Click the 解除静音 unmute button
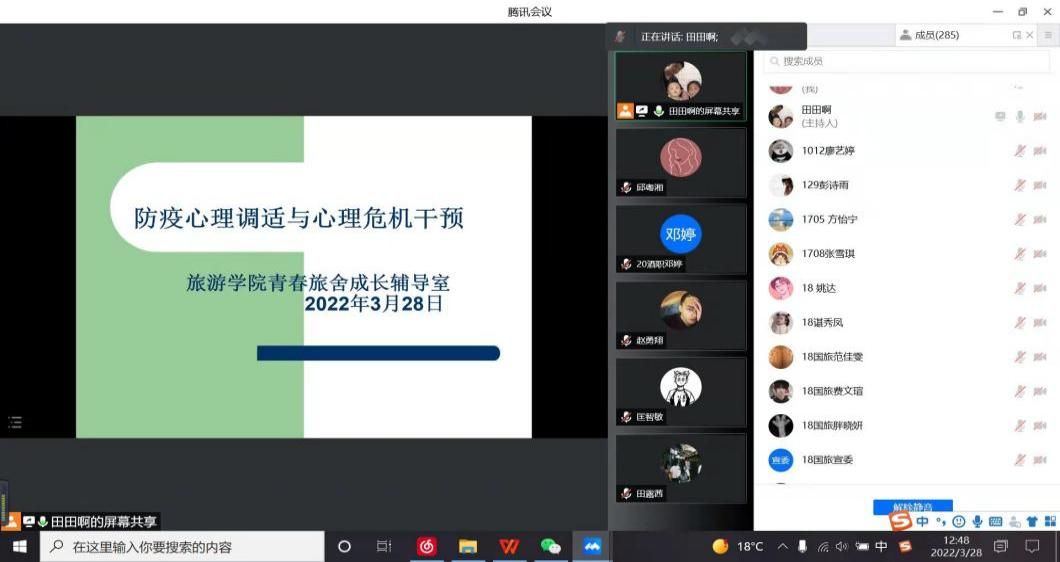This screenshot has height=562, width=1060. point(912,506)
